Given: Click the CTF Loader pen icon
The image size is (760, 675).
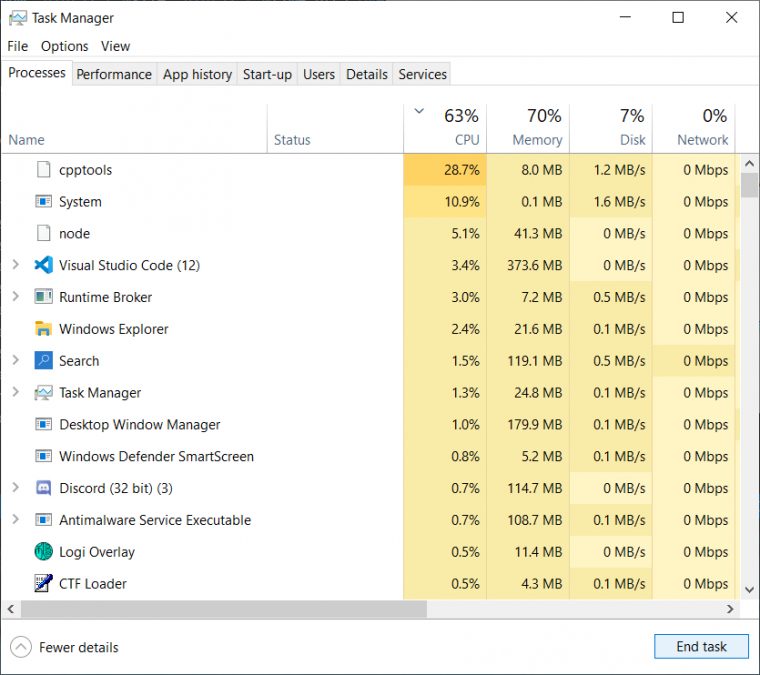Looking at the screenshot, I should 44,583.
